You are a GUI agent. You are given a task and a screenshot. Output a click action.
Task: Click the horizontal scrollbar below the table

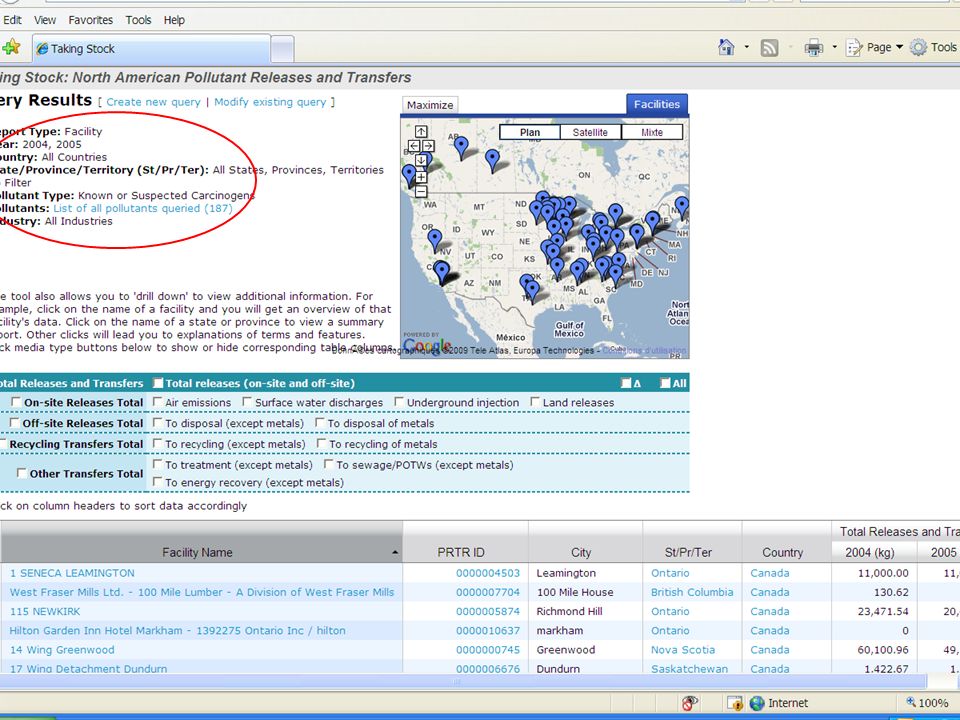point(462,681)
